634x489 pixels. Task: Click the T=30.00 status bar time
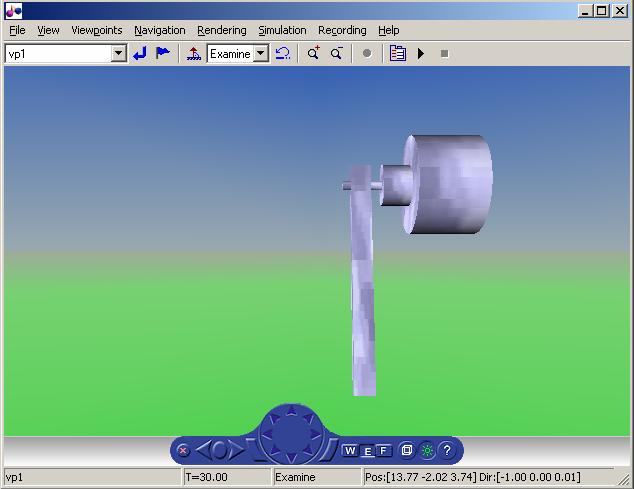[x=206, y=477]
